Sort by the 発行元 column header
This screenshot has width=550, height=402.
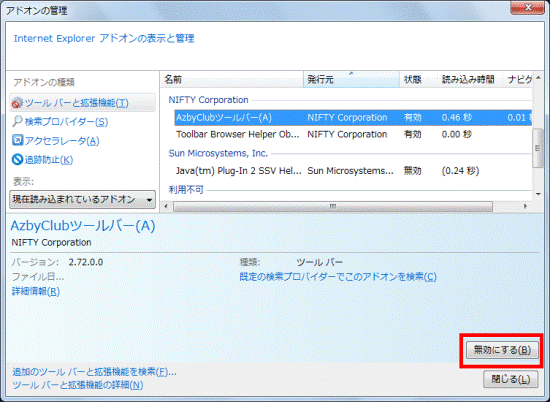(x=351, y=79)
